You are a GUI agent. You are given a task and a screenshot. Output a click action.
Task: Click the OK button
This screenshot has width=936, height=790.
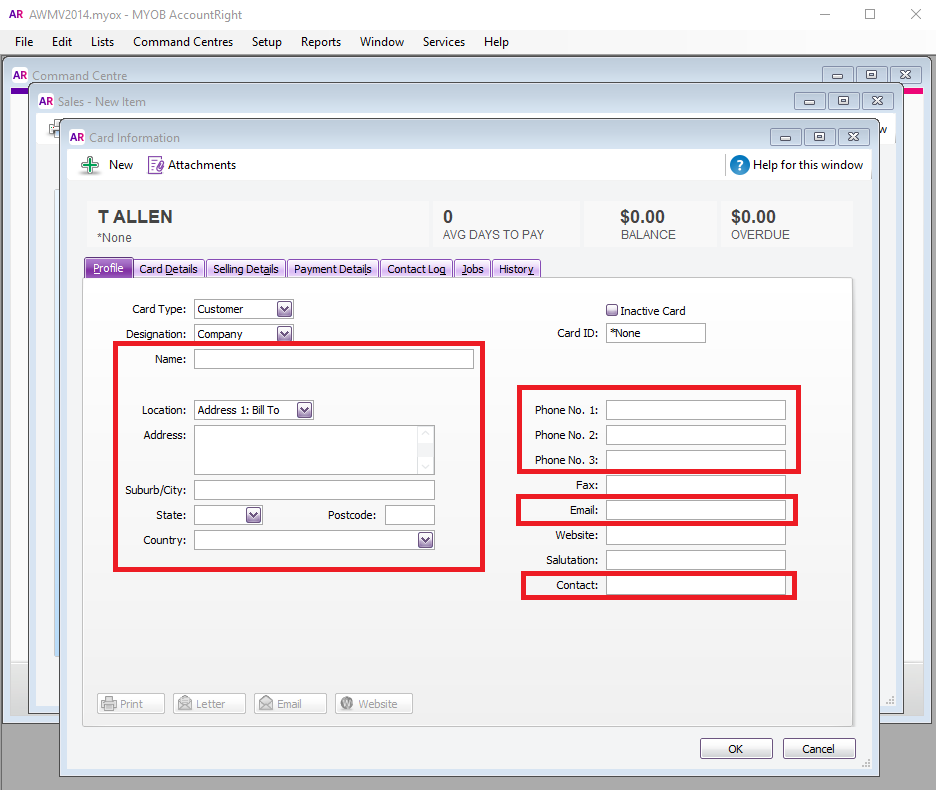[x=736, y=749]
